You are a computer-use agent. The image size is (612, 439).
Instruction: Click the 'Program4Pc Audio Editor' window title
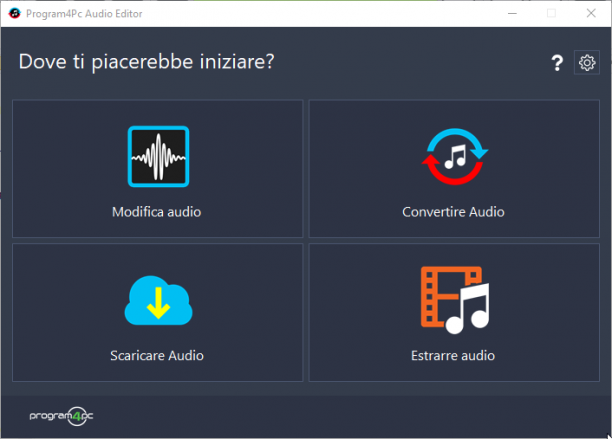84,14
